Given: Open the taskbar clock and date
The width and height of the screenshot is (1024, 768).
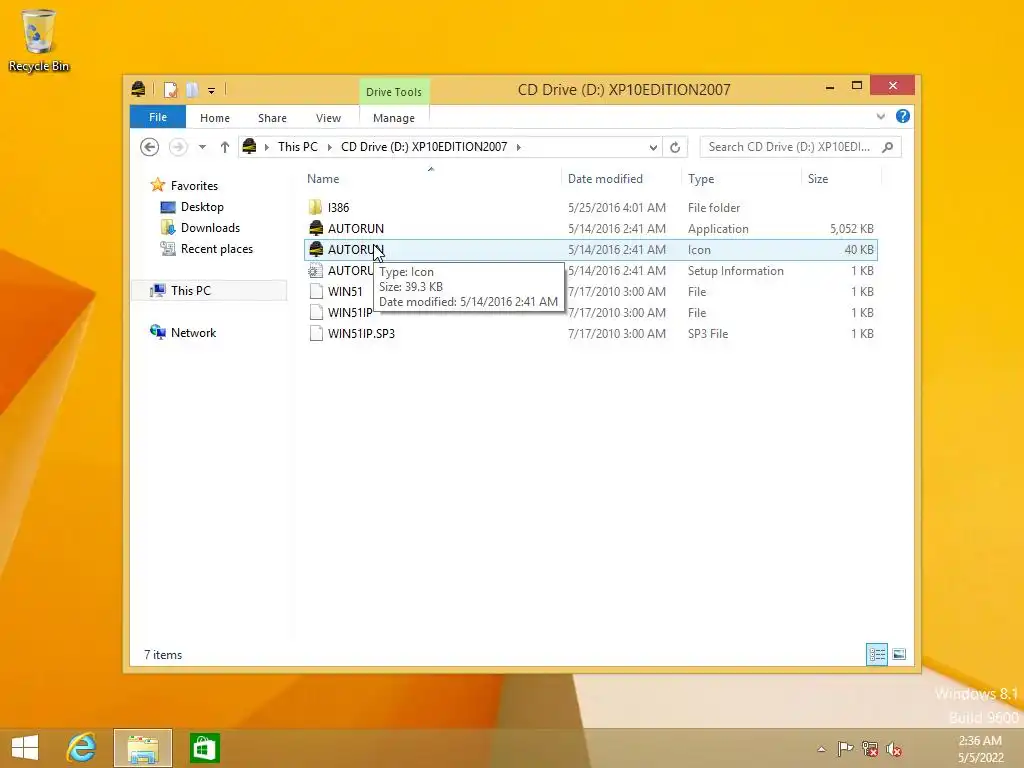Looking at the screenshot, I should [980, 749].
